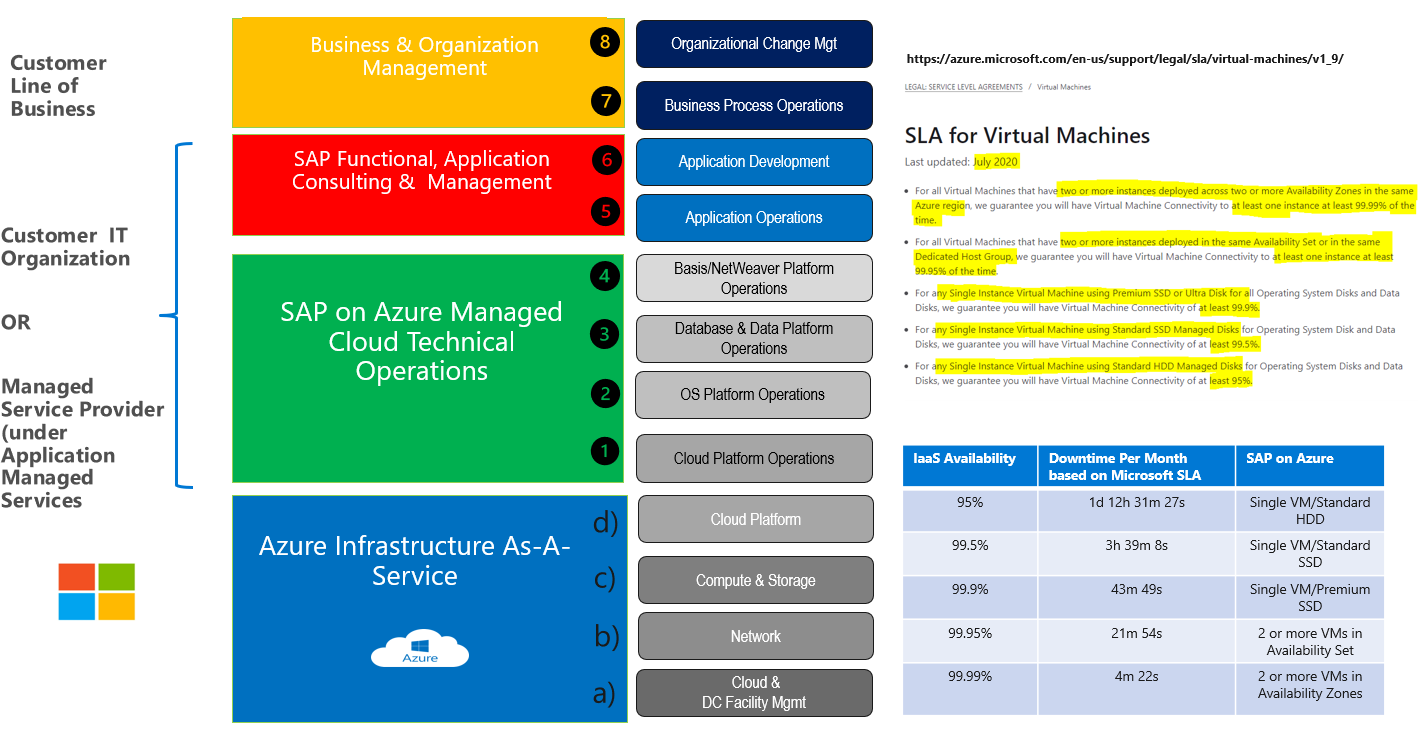The width and height of the screenshot is (1422, 739).
Task: Select the 99.99% availability table cell
Action: point(969,677)
